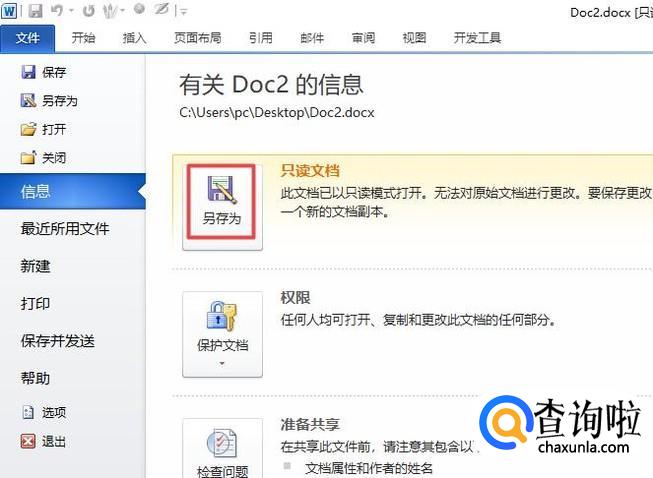Screen dimensions: 653x478
Task: Click the 检查问题 checklist button
Action: tap(222, 448)
